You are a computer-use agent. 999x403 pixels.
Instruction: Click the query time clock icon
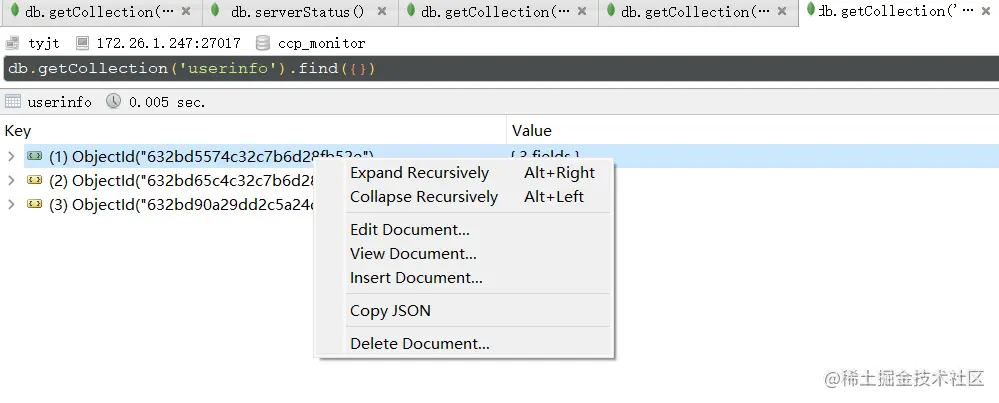coord(113,102)
